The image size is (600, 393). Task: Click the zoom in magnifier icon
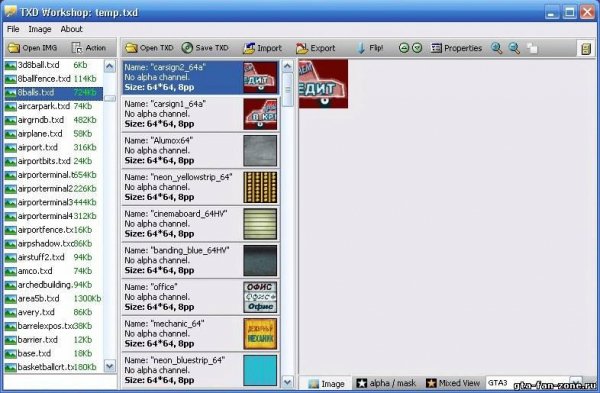coord(497,48)
